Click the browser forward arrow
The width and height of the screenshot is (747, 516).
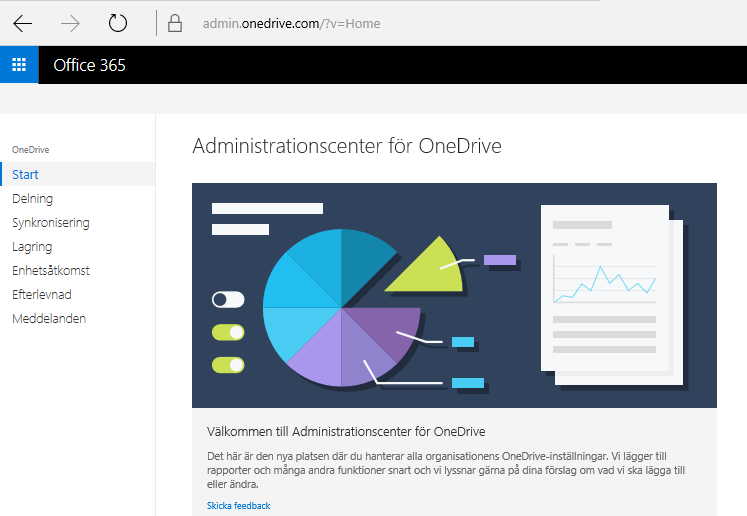(x=70, y=23)
